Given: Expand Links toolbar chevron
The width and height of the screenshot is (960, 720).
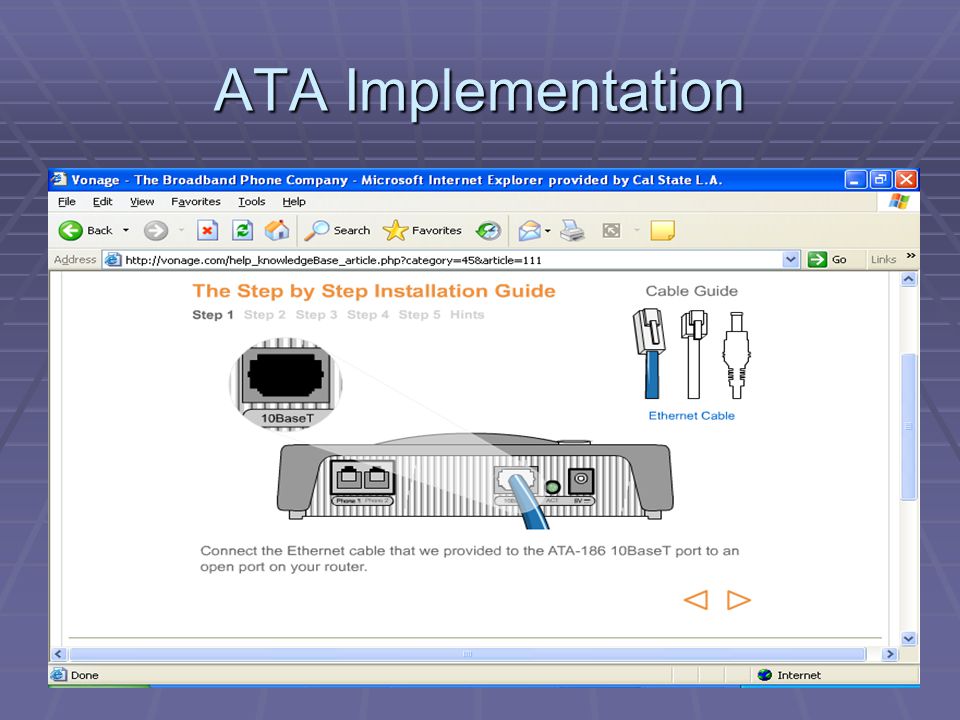Looking at the screenshot, I should pyautogui.click(x=910, y=255).
